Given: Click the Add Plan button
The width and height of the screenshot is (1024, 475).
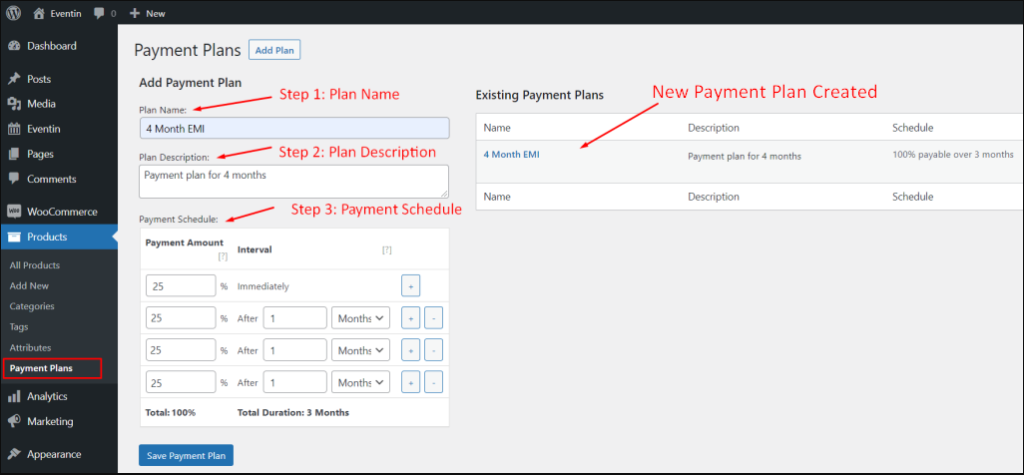Looking at the screenshot, I should pos(274,50).
